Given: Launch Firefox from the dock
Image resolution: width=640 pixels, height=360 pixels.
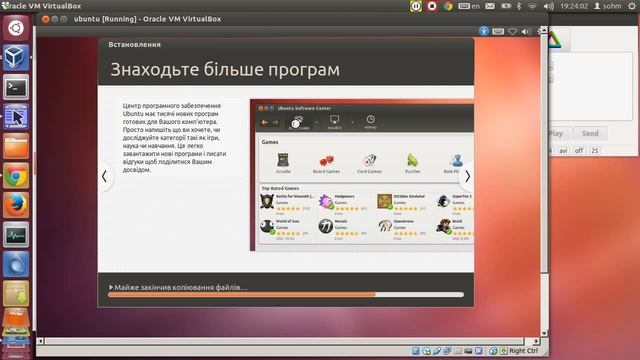Looking at the screenshot, I should click(x=16, y=205).
